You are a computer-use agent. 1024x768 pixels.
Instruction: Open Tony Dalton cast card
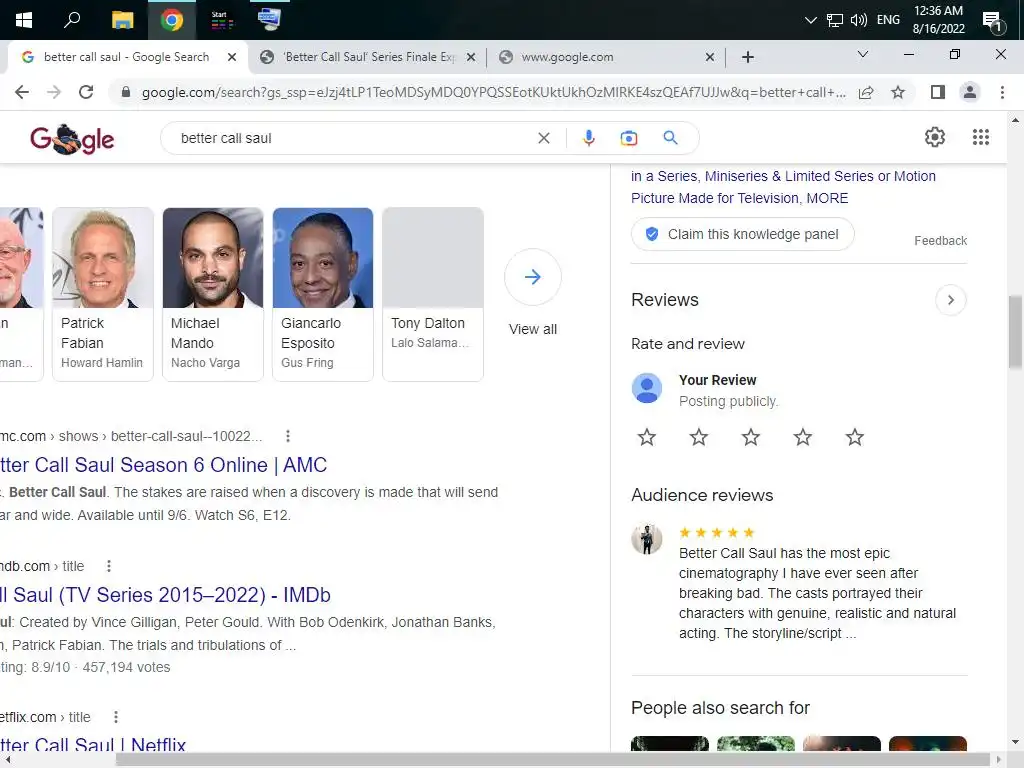click(x=433, y=294)
